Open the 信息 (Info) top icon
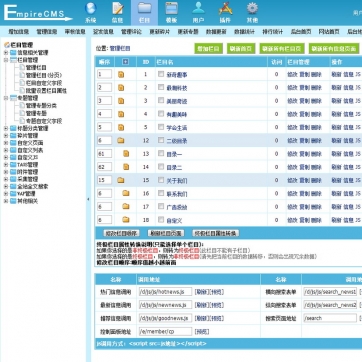362x362 pixels. (117, 12)
